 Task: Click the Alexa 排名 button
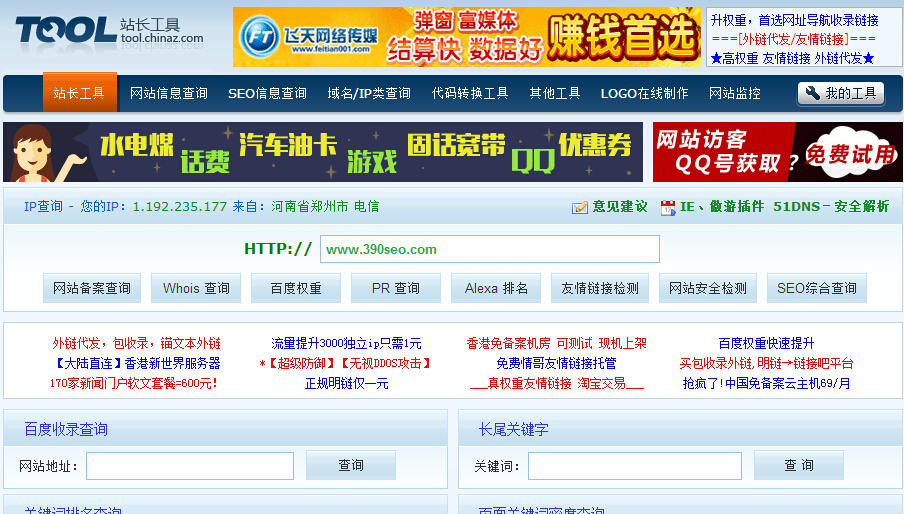pyautogui.click(x=496, y=288)
